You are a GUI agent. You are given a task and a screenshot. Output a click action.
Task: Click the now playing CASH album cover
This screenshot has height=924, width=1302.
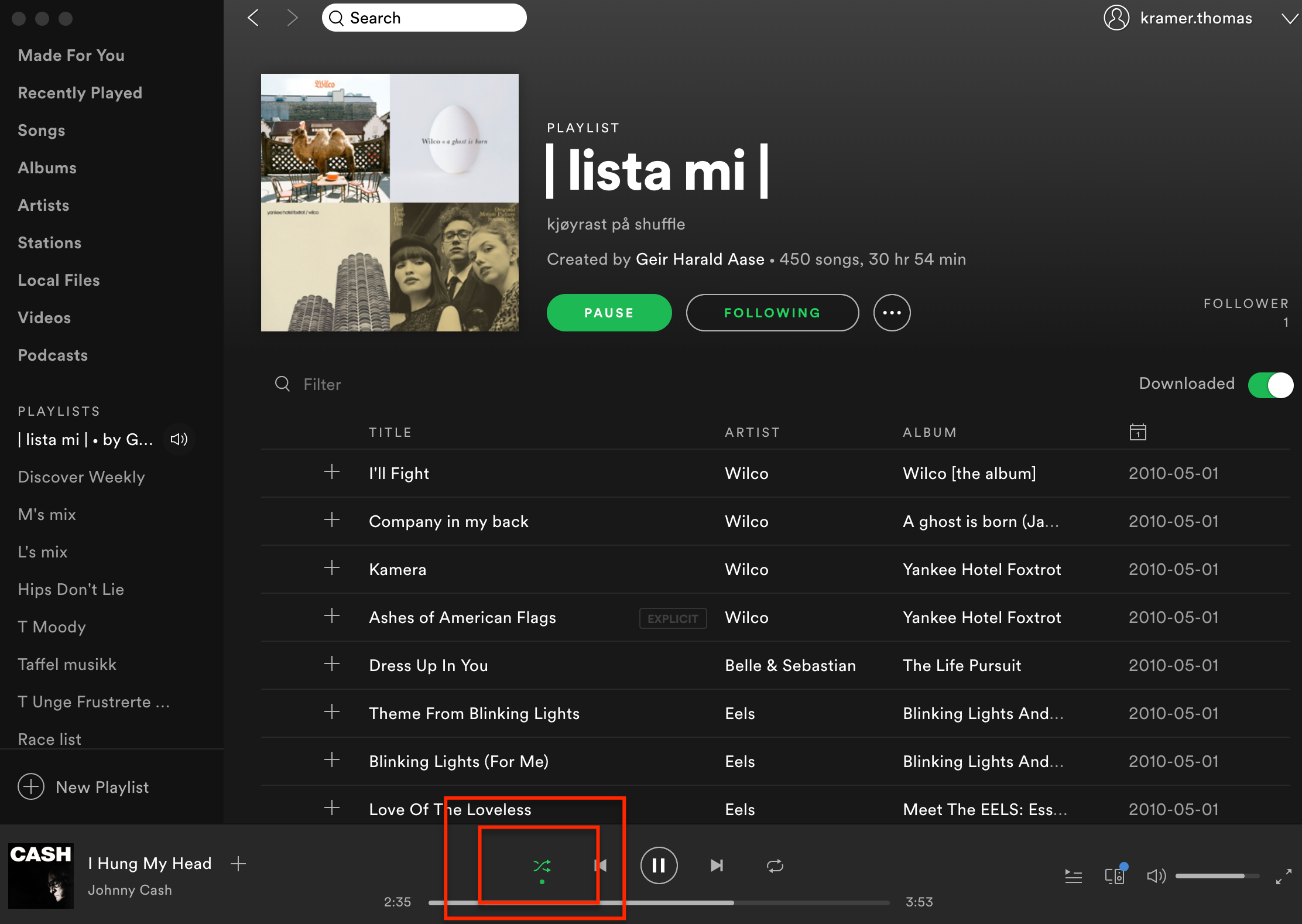click(41, 876)
